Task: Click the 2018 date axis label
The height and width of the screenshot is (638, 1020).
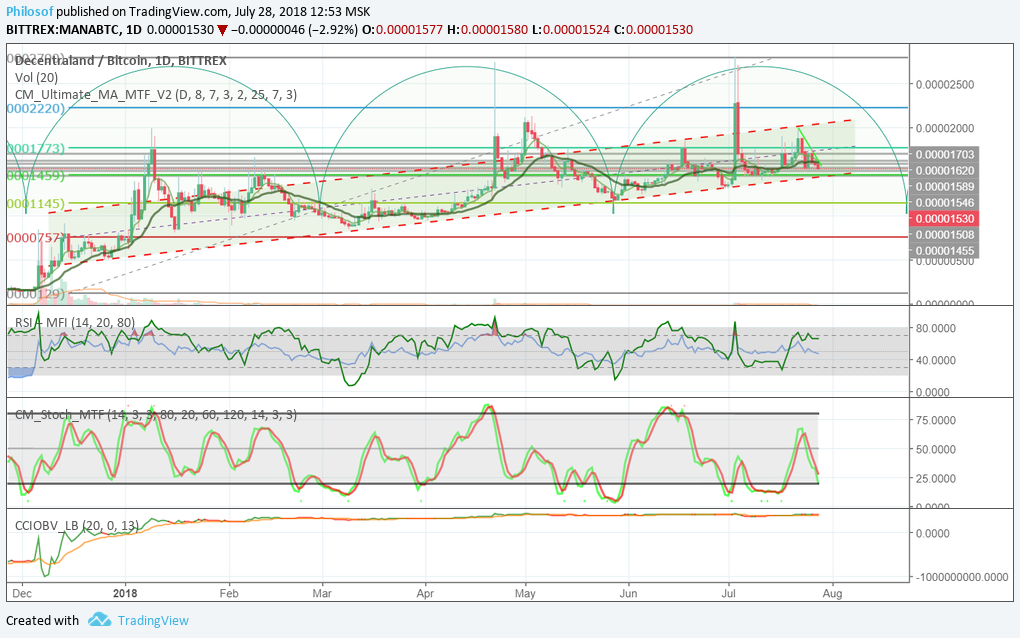Action: click(x=125, y=593)
